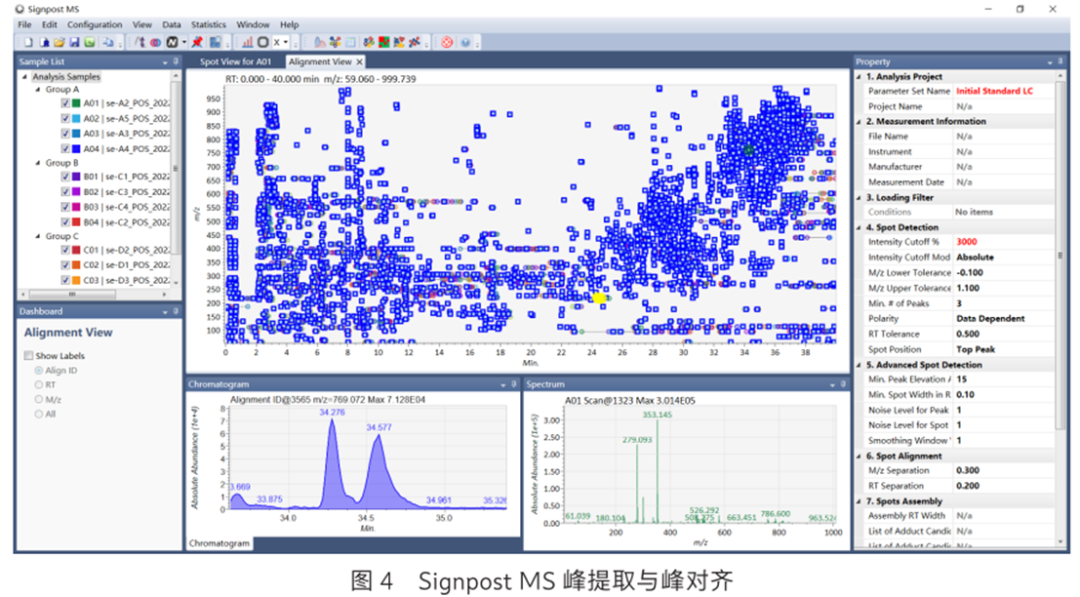Click the New file toolbar icon
This screenshot has width=1080, height=597.
pos(28,42)
